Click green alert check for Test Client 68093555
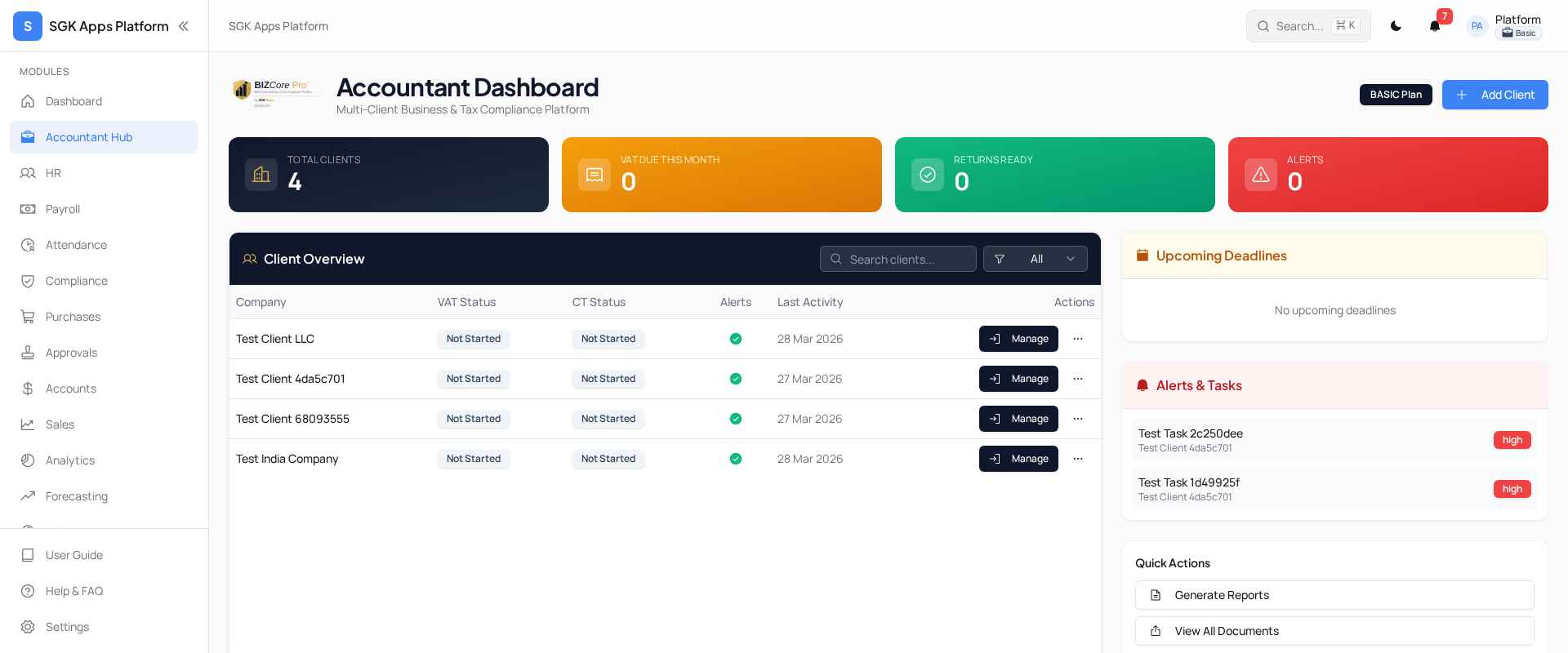The width and height of the screenshot is (1568, 653). (736, 419)
